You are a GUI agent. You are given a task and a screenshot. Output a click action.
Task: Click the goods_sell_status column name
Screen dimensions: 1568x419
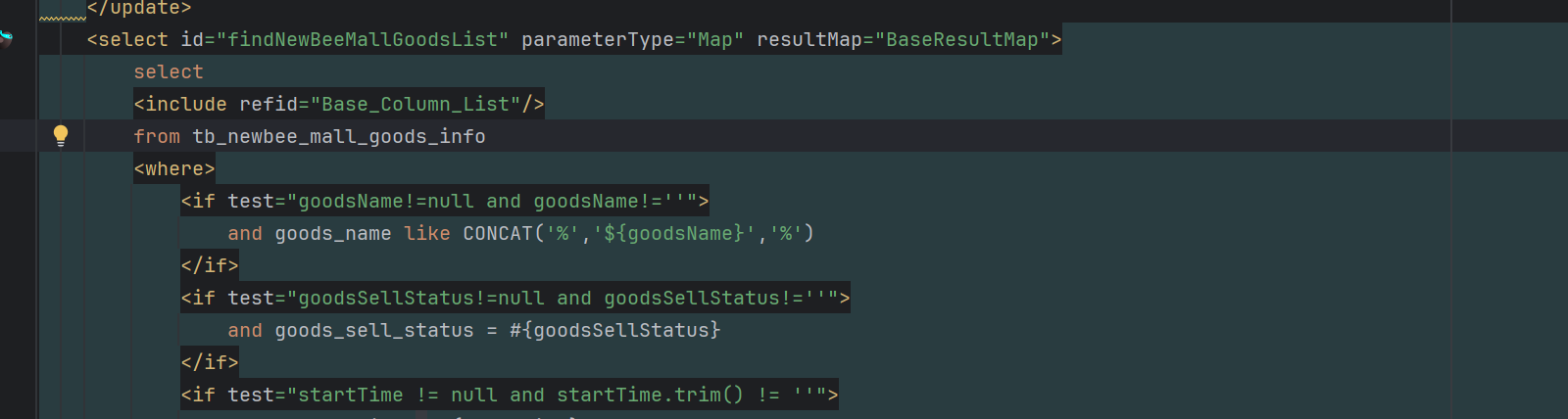pos(373,331)
